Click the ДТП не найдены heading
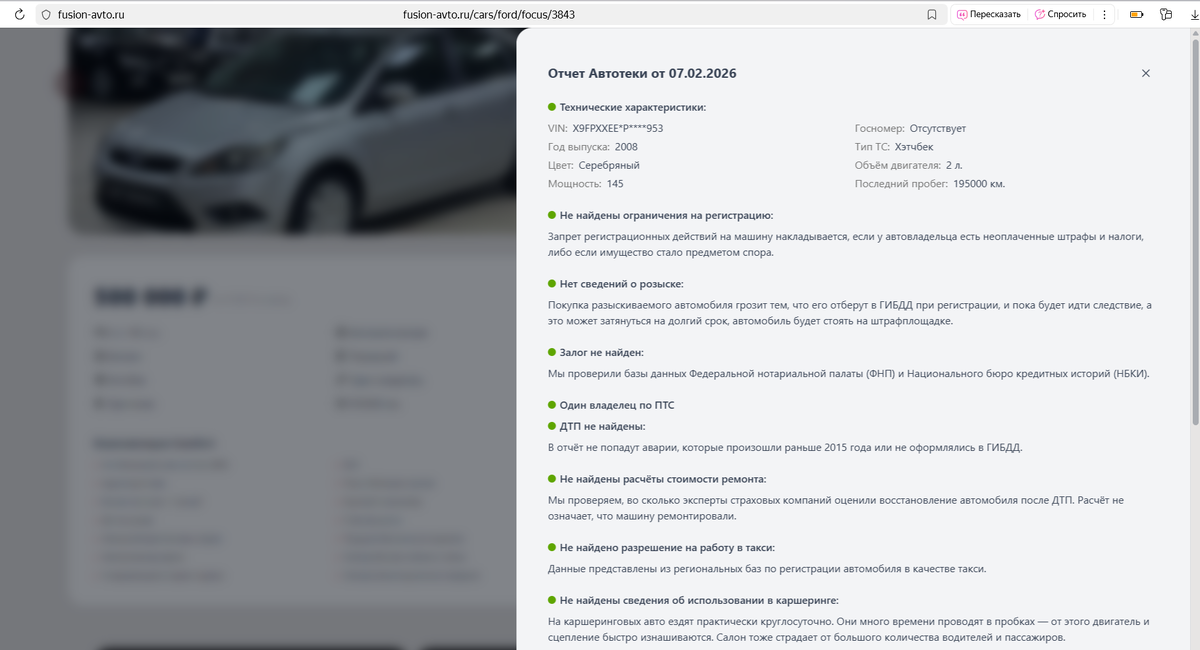This screenshot has height=650, width=1200. tap(603, 426)
